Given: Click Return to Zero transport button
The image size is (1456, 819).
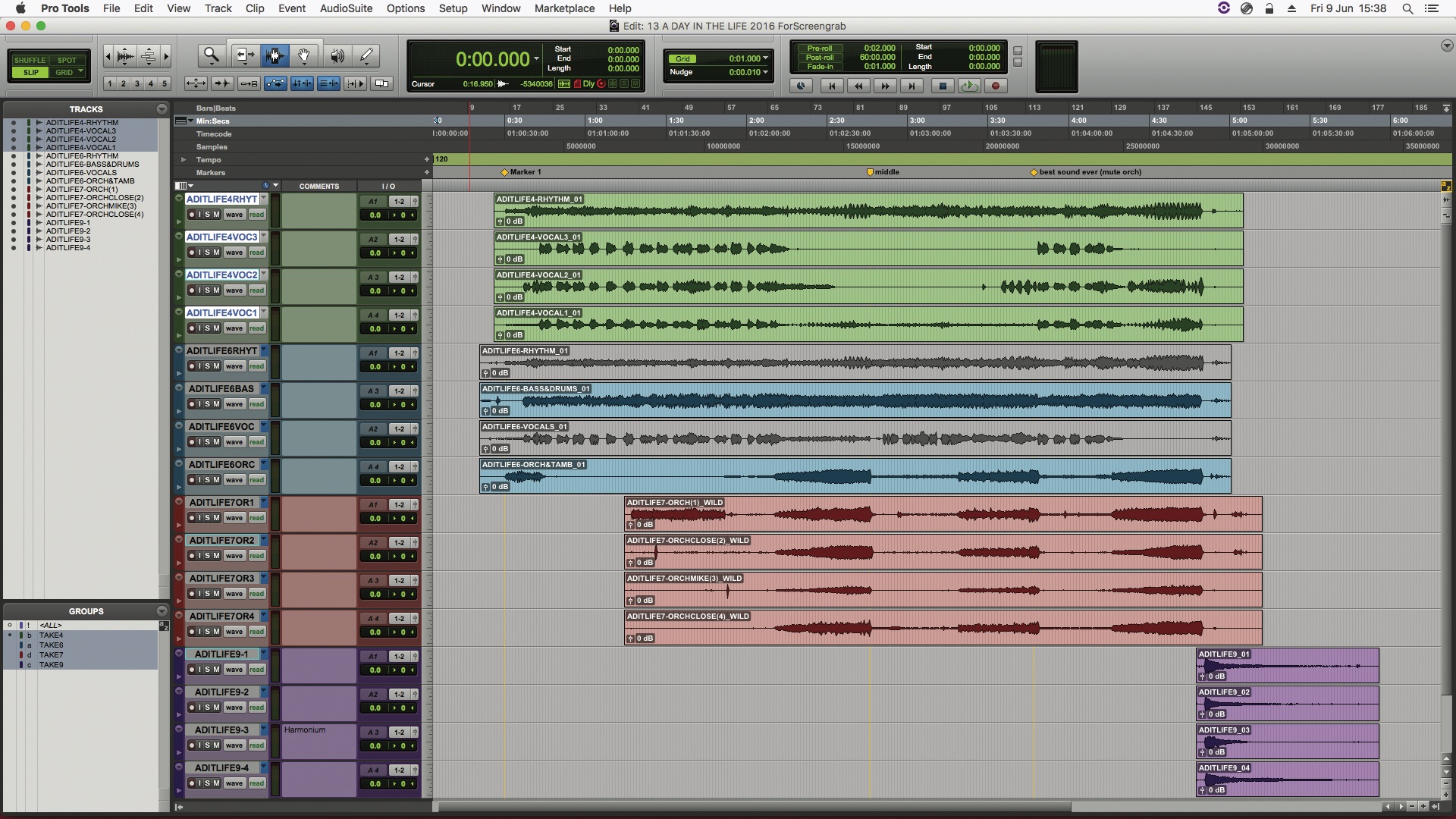Looking at the screenshot, I should click(x=832, y=86).
